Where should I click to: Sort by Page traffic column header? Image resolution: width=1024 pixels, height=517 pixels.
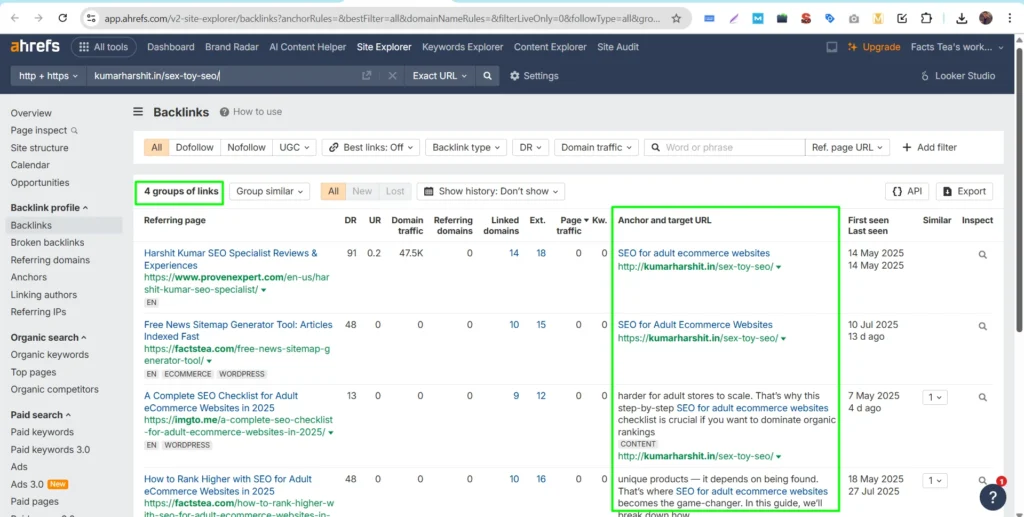pyautogui.click(x=572, y=225)
